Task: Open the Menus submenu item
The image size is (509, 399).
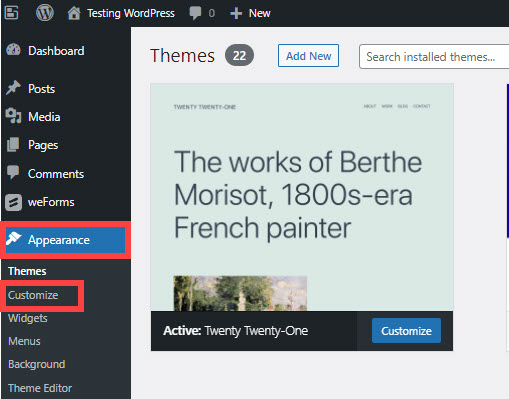Action: (x=24, y=341)
